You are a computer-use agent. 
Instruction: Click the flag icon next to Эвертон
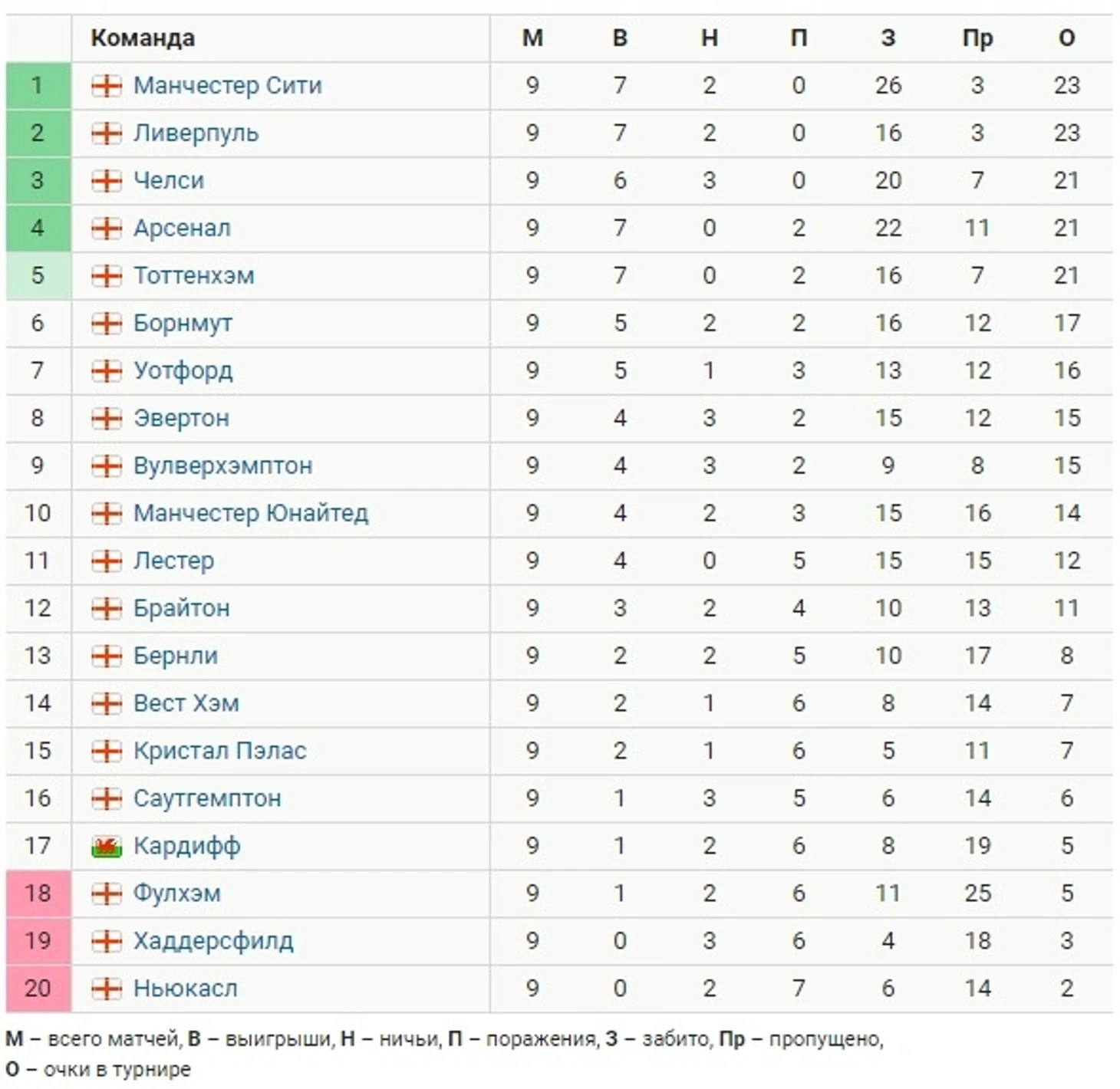tap(107, 419)
